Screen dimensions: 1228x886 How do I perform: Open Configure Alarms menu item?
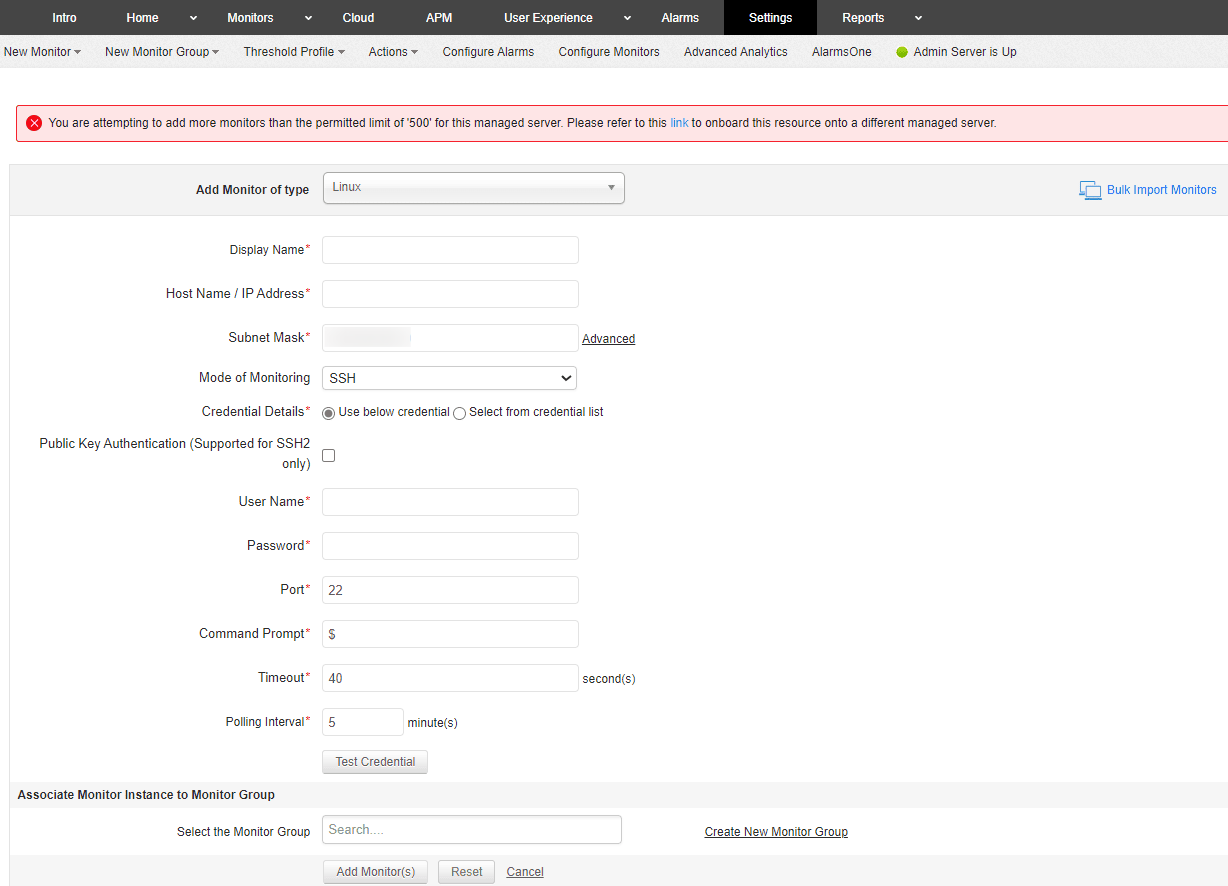tap(488, 52)
